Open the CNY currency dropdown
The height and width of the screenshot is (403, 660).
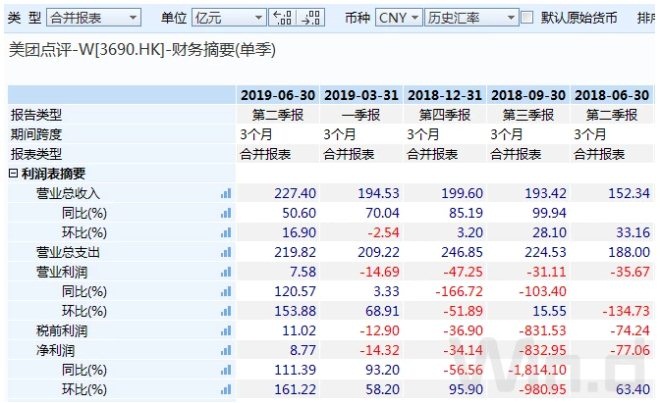point(399,18)
